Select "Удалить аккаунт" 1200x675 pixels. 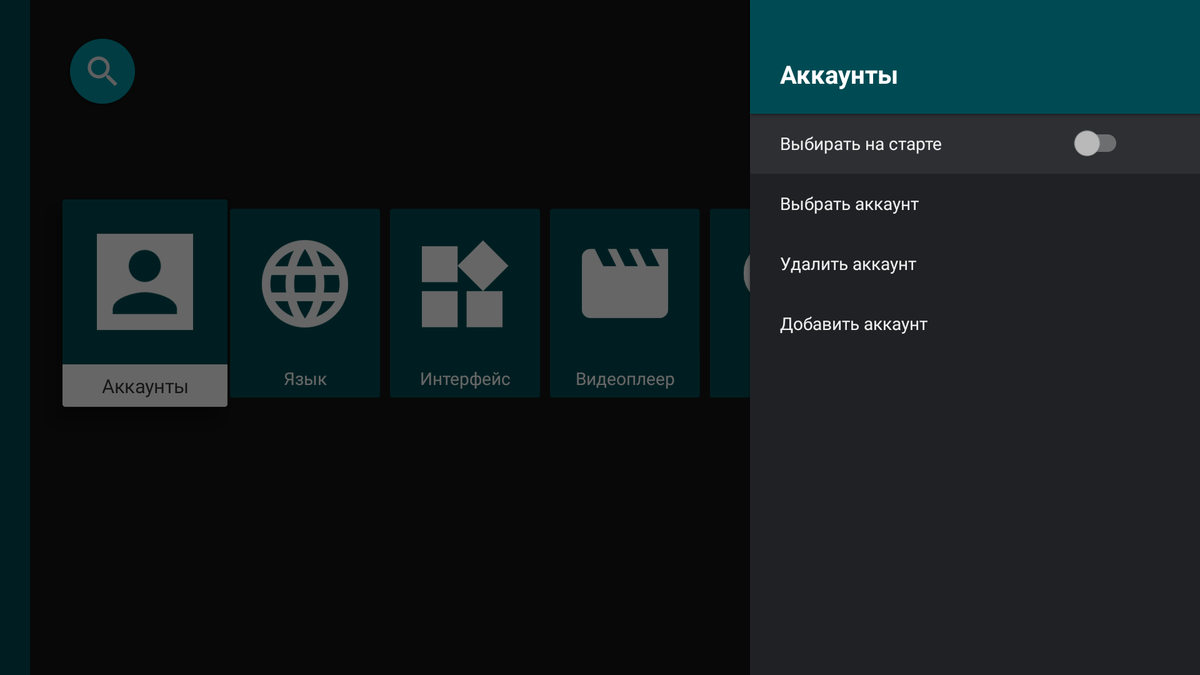coord(848,264)
